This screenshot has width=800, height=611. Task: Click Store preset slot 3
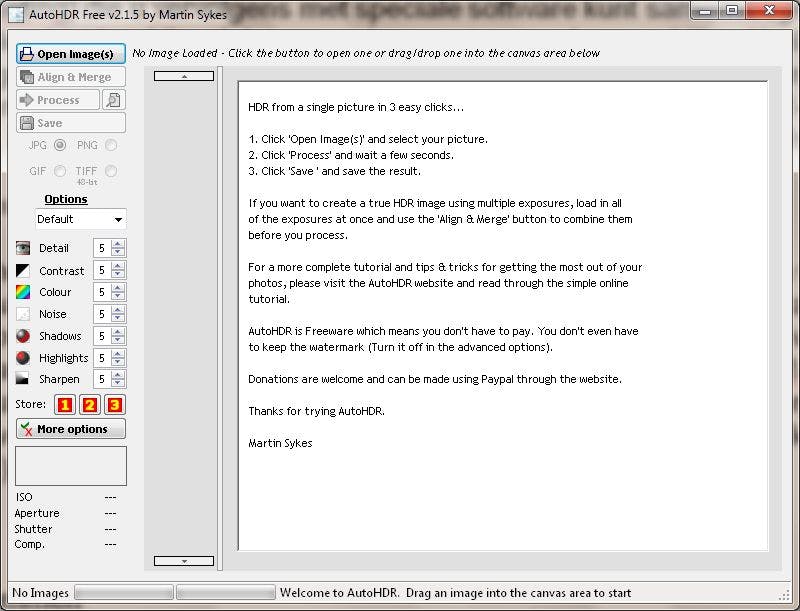(115, 405)
